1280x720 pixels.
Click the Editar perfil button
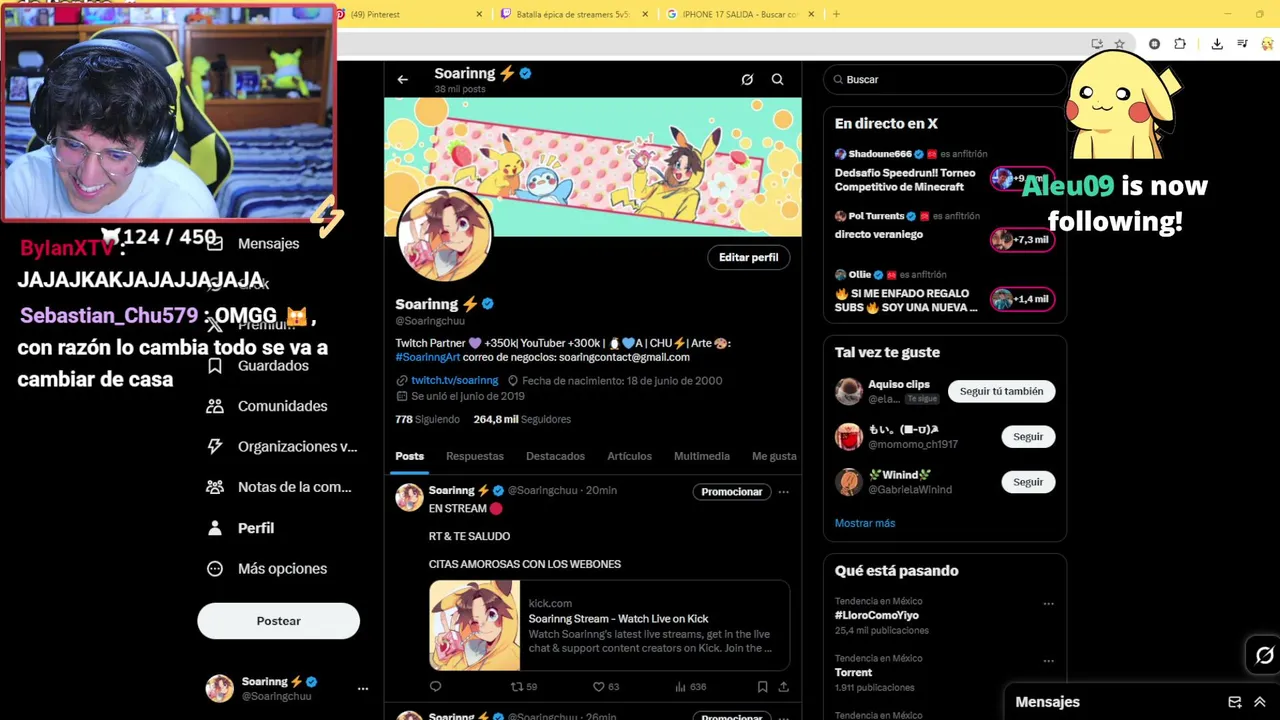[x=748, y=257]
